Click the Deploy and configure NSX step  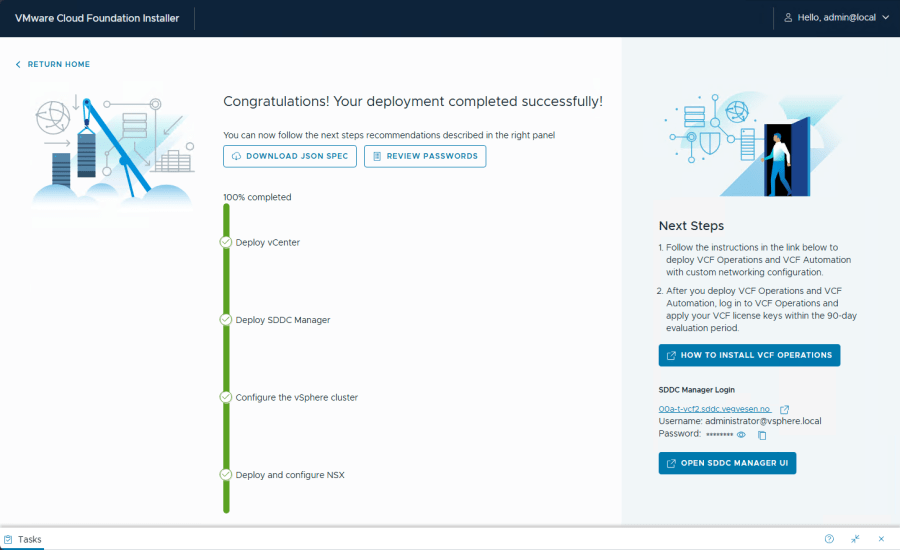pos(289,475)
